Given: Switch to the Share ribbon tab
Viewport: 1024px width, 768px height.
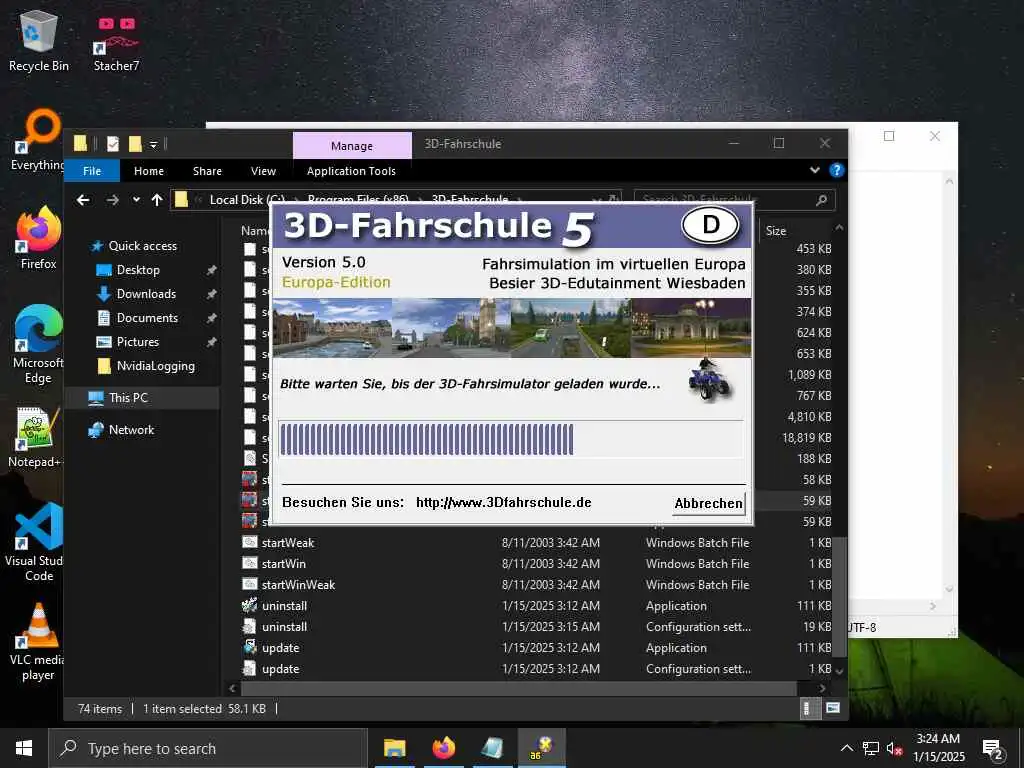Looking at the screenshot, I should 207,171.
